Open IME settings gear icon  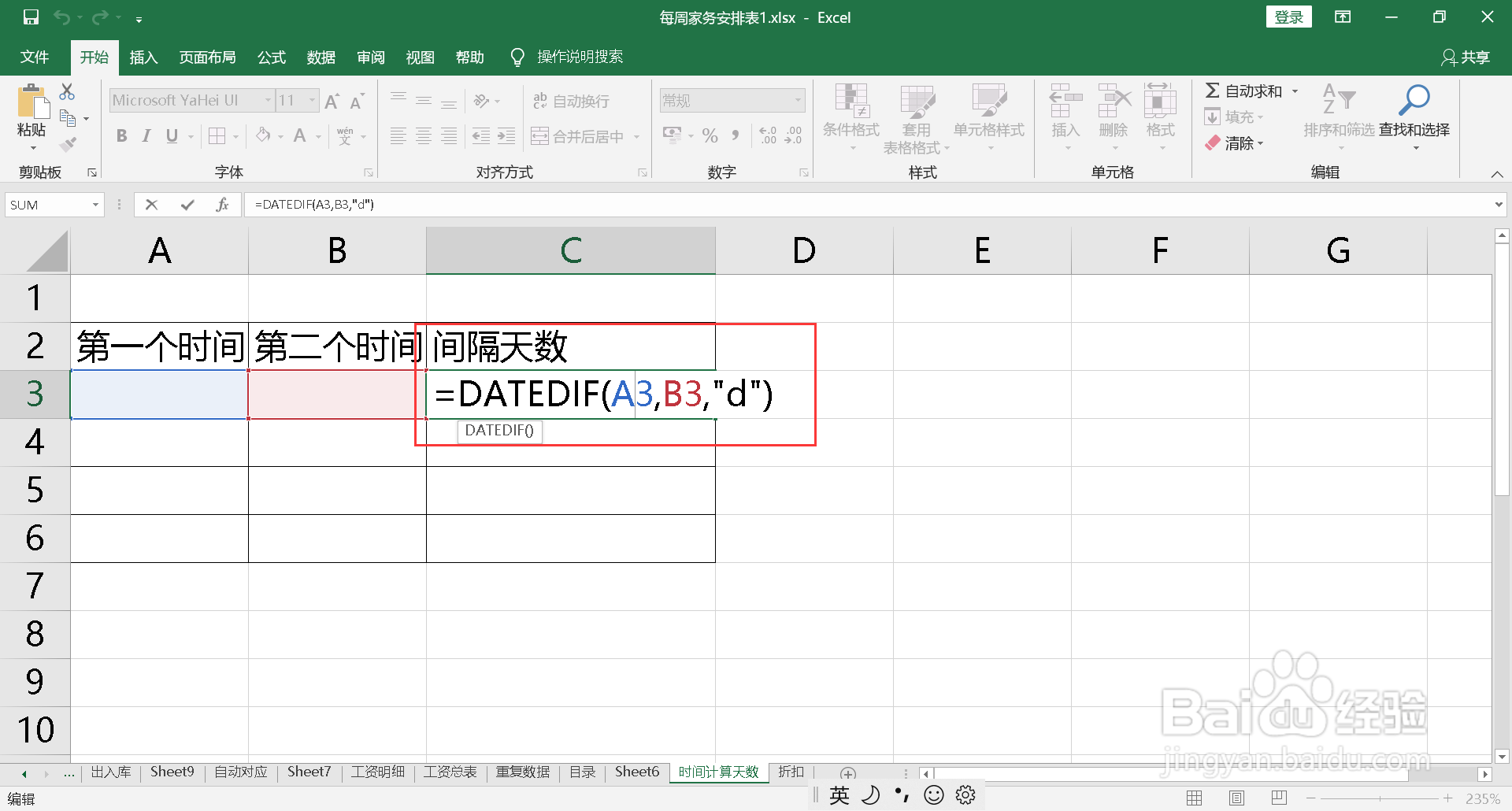click(x=966, y=795)
